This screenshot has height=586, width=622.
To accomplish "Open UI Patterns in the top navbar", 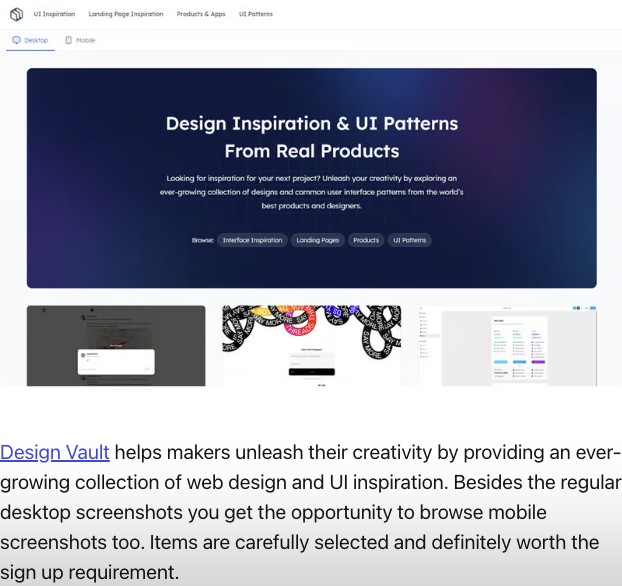I will point(256,14).
